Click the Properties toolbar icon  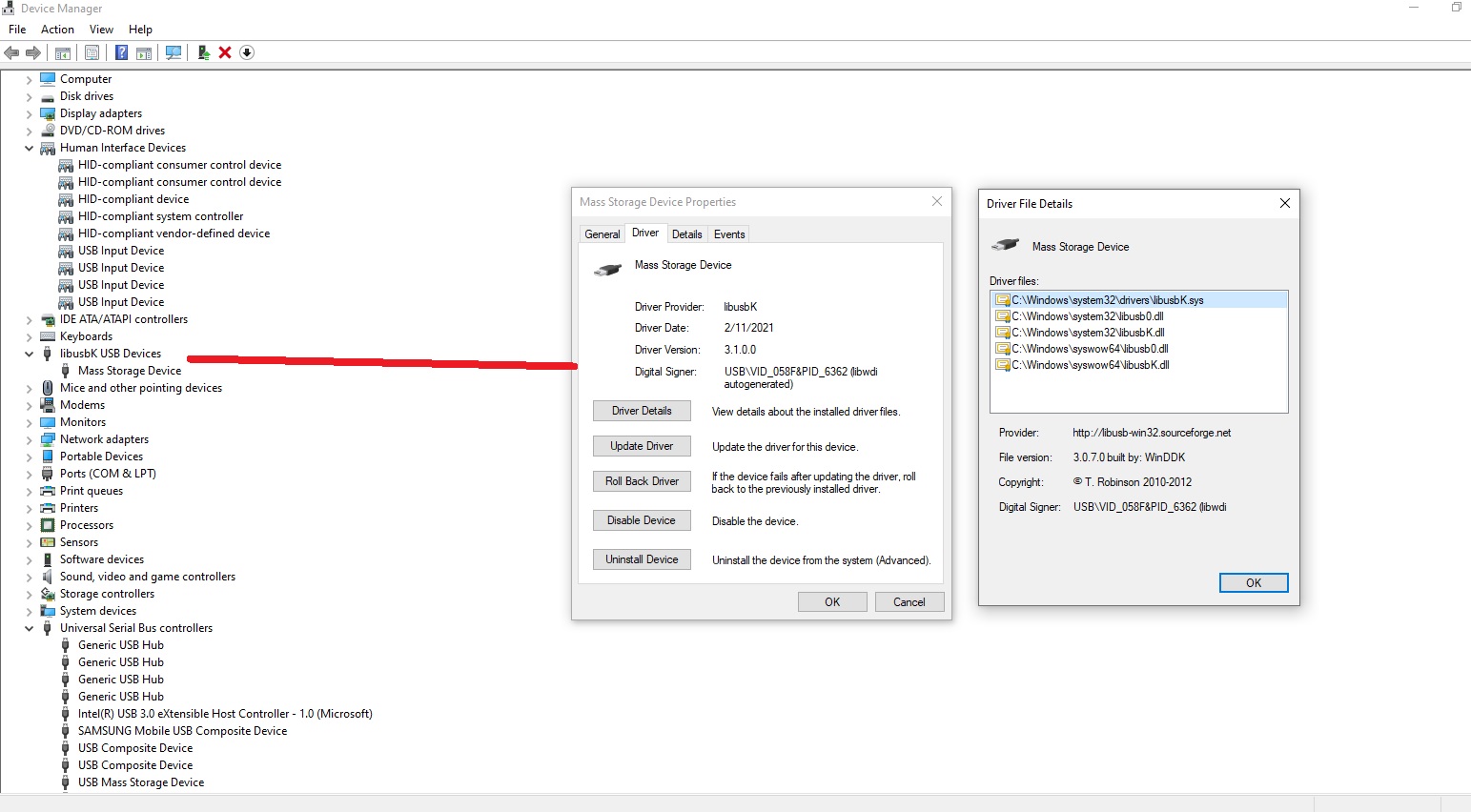pyautogui.click(x=92, y=52)
